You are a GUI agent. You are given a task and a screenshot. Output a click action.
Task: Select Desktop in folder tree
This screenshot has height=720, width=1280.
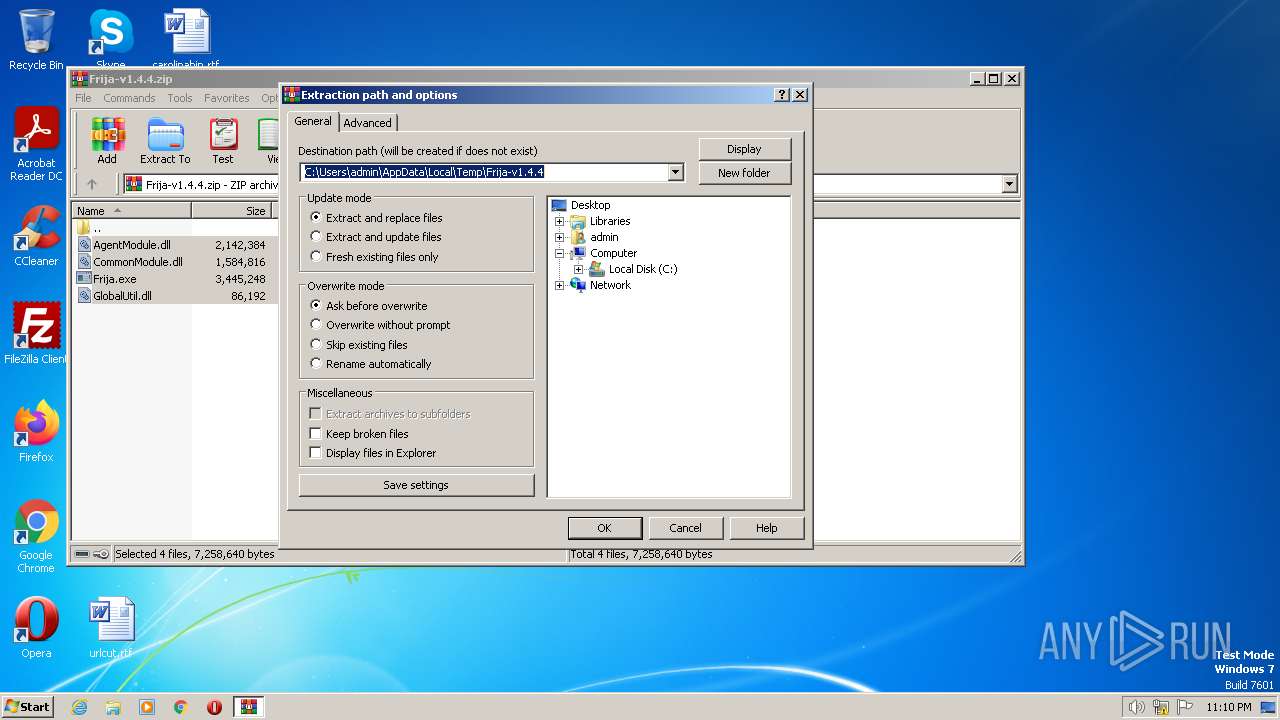tap(590, 205)
